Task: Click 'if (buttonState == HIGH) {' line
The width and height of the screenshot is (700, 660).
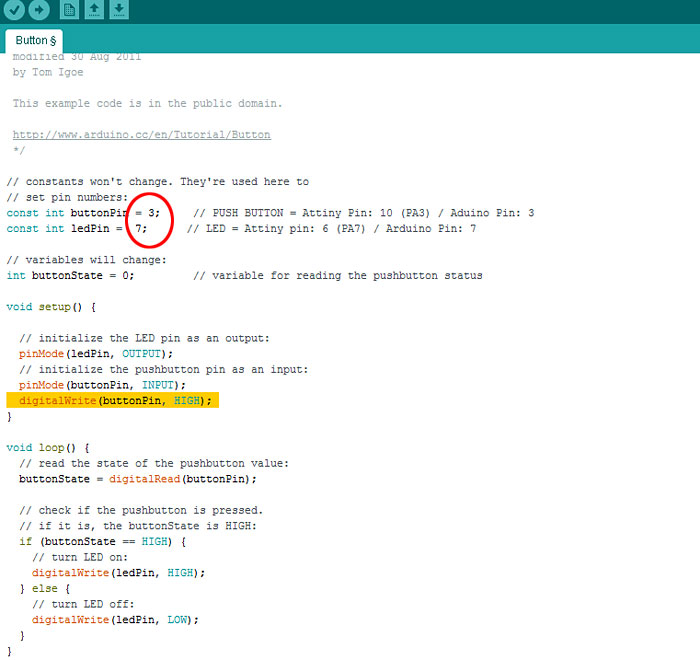Action: click(x=102, y=541)
